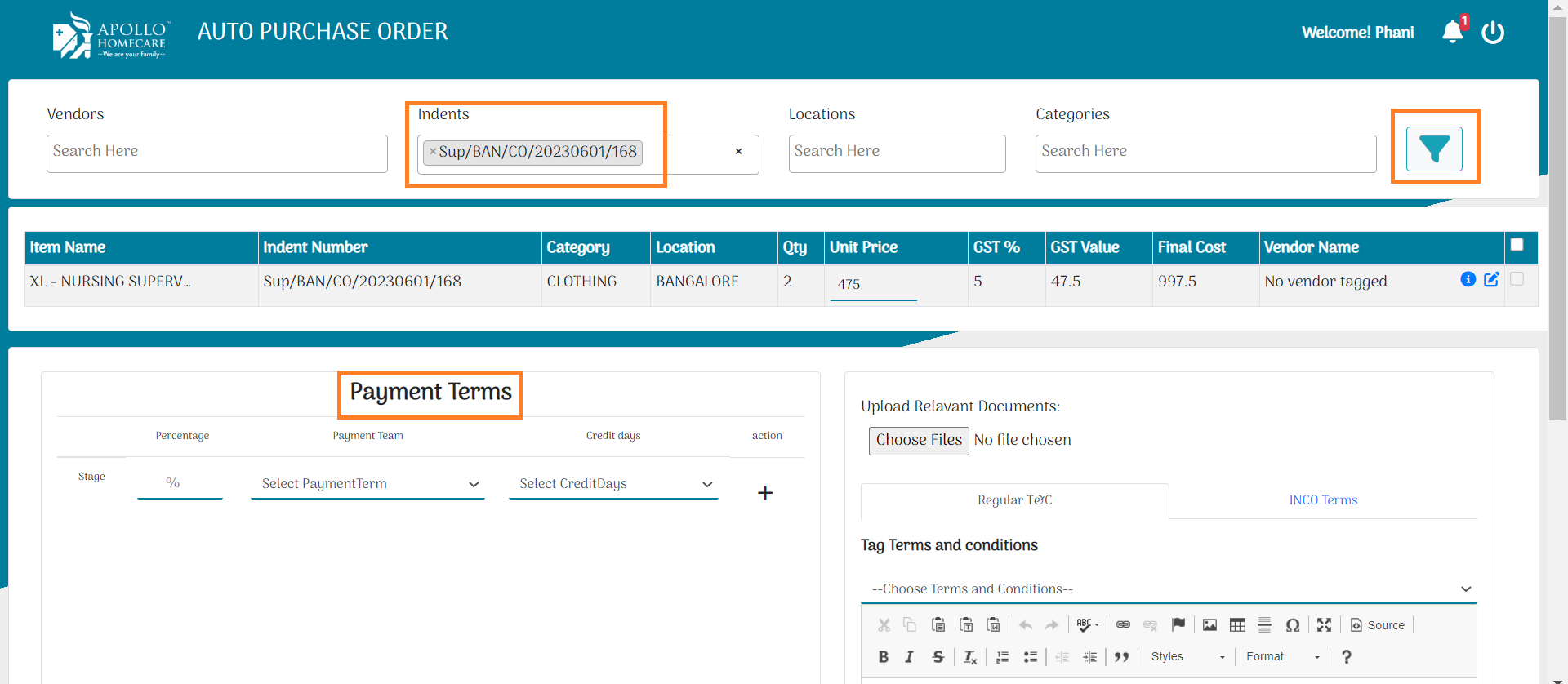Click the Source button in editor
1568x684 pixels.
[1378, 625]
